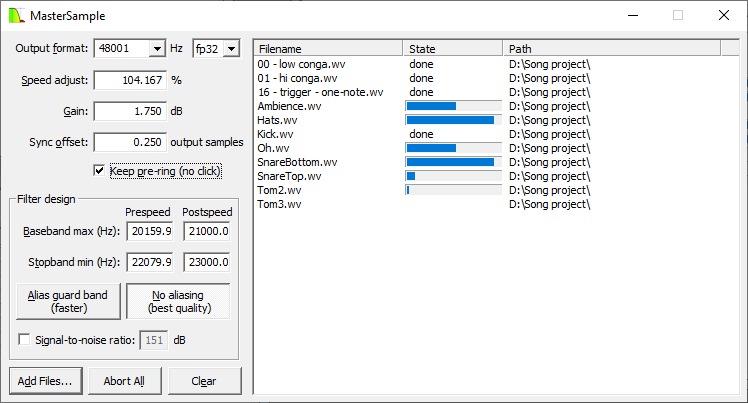This screenshot has width=748, height=403.
Task: Click the Add Files... button
Action: [46, 381]
